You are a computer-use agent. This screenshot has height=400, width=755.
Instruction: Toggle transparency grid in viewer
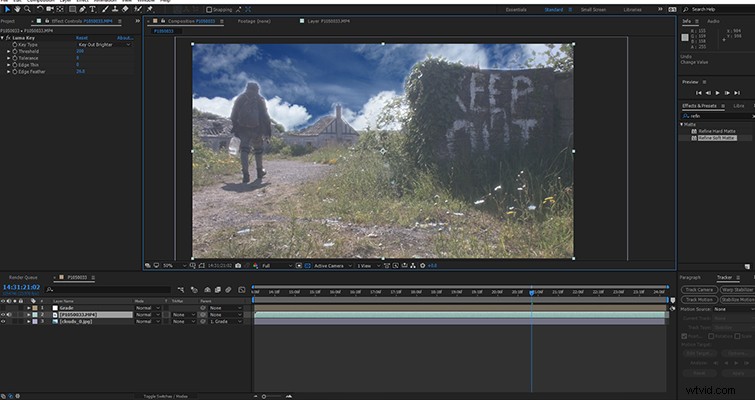click(308, 265)
